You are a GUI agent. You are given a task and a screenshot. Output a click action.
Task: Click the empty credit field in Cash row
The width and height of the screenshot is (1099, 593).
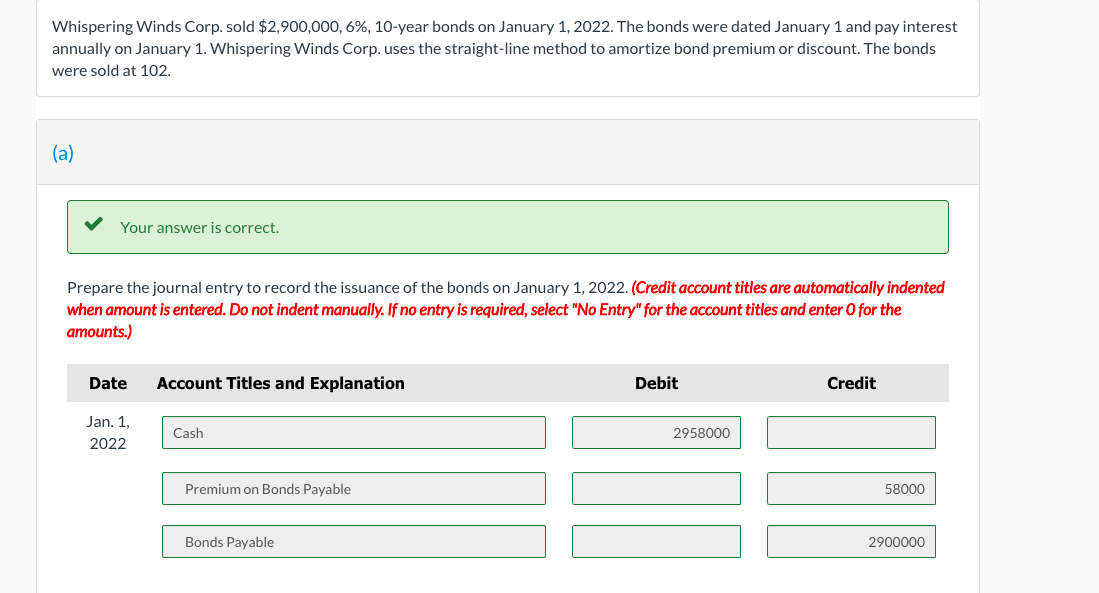(x=851, y=432)
